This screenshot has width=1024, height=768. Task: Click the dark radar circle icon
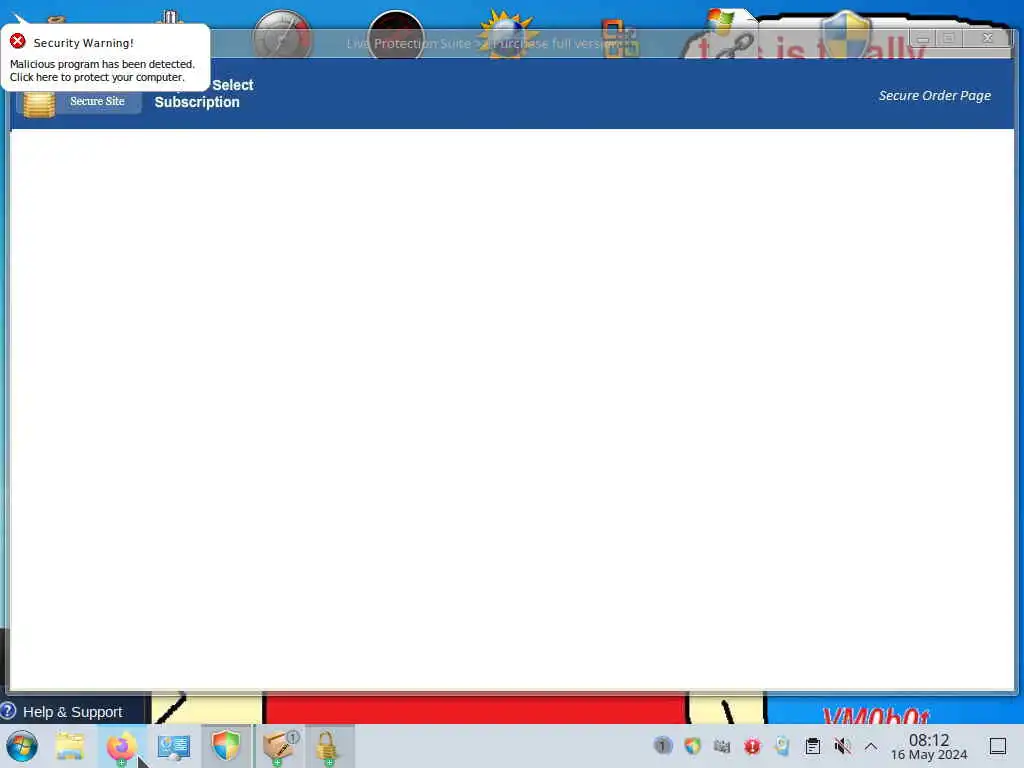pyautogui.click(x=396, y=35)
